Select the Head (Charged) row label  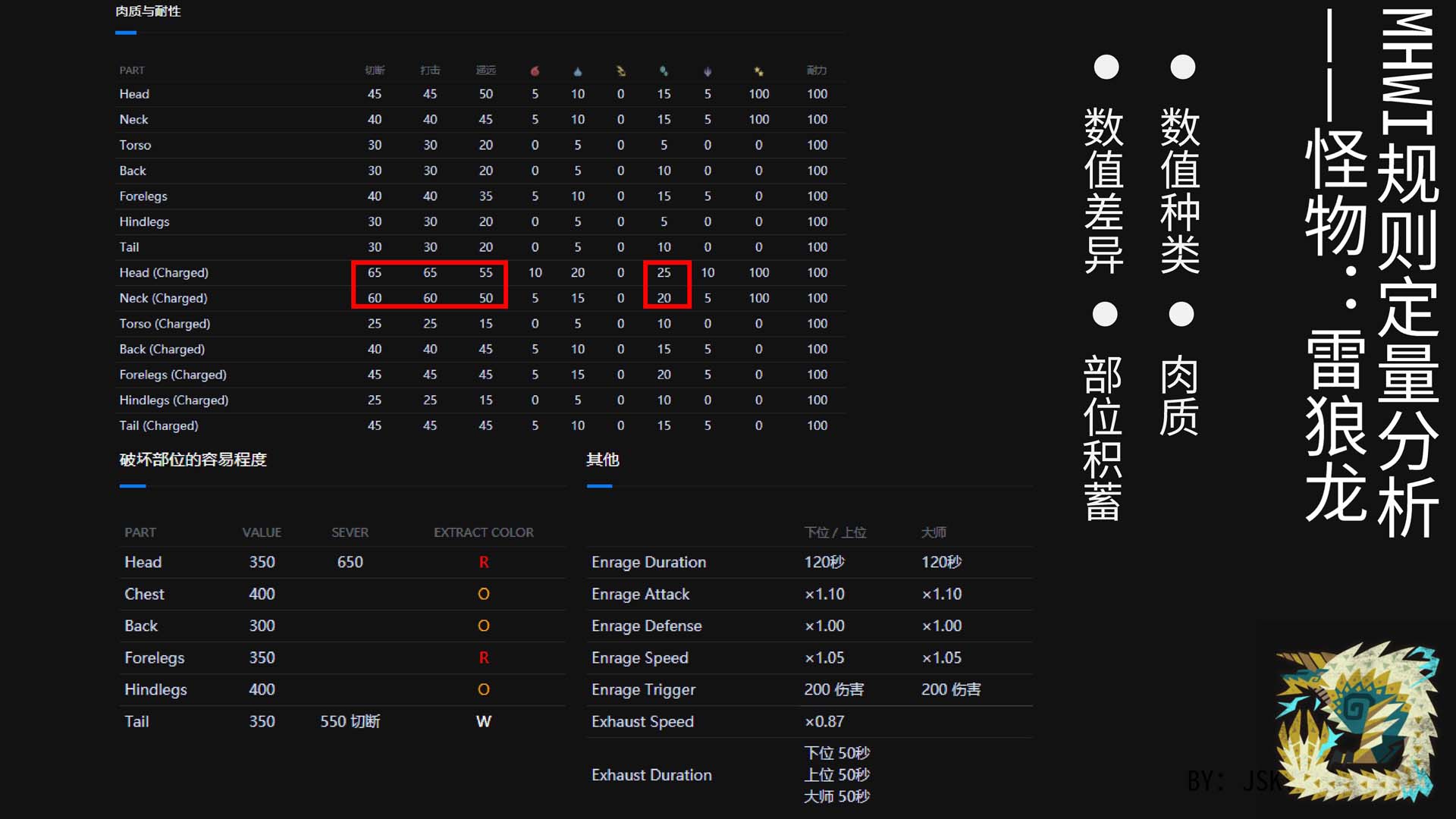164,273
